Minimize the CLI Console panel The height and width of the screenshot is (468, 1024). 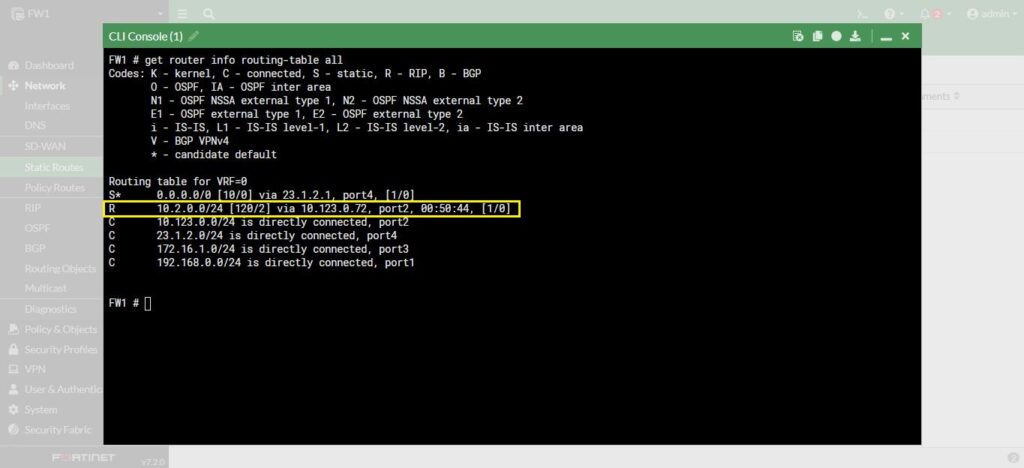(886, 37)
